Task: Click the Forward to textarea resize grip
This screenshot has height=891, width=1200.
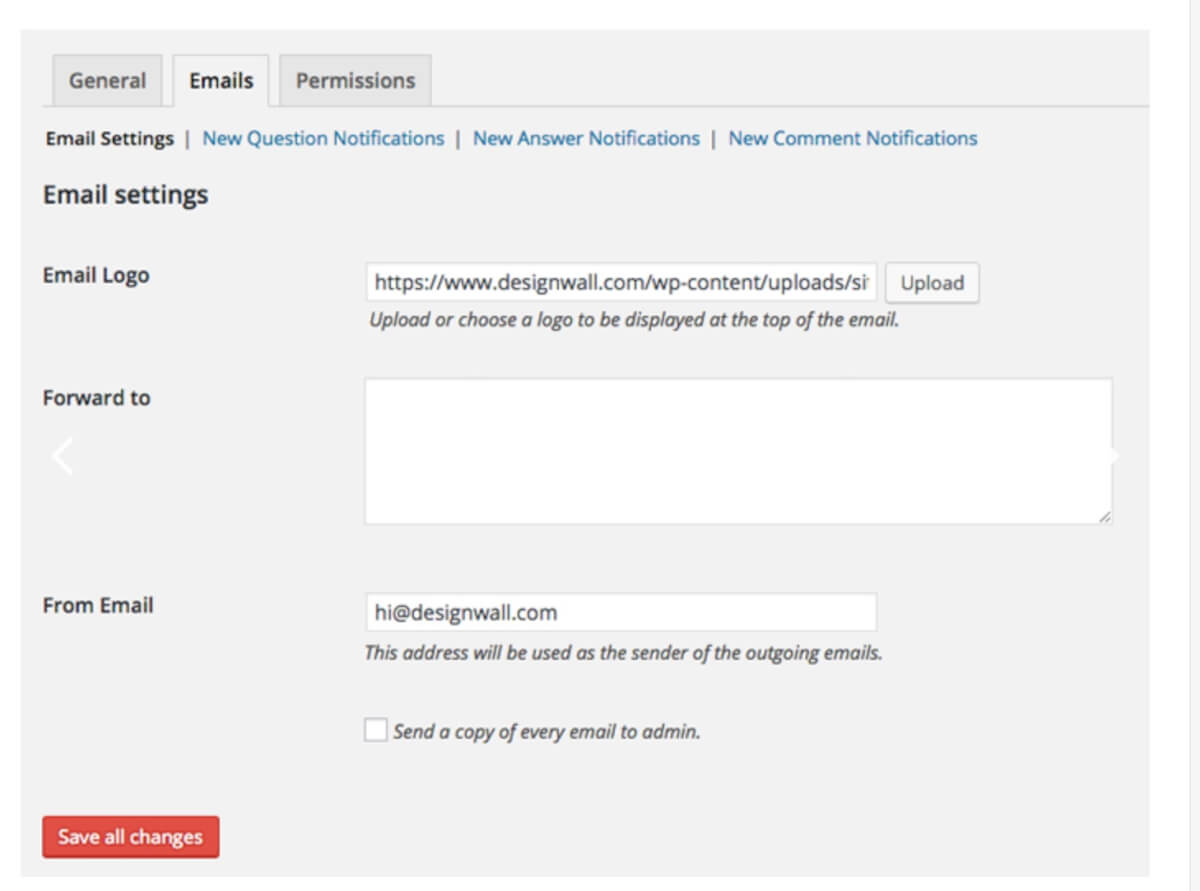Action: 1106,517
